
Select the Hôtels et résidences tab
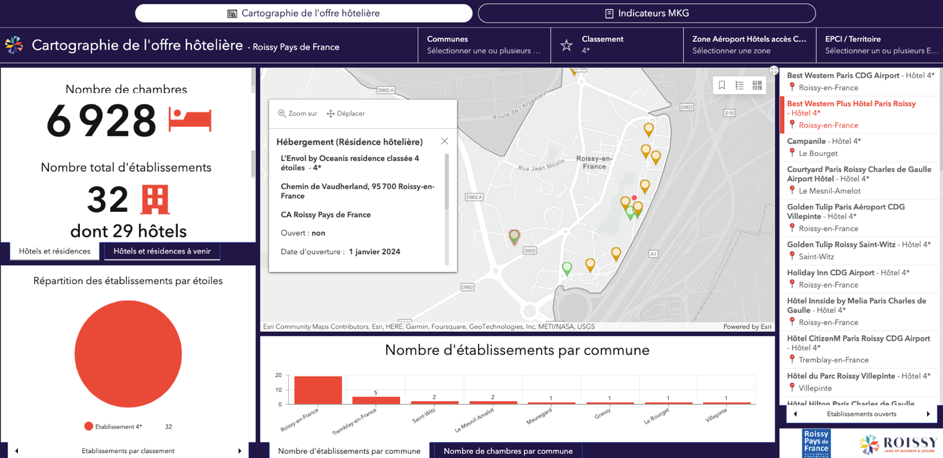point(55,251)
